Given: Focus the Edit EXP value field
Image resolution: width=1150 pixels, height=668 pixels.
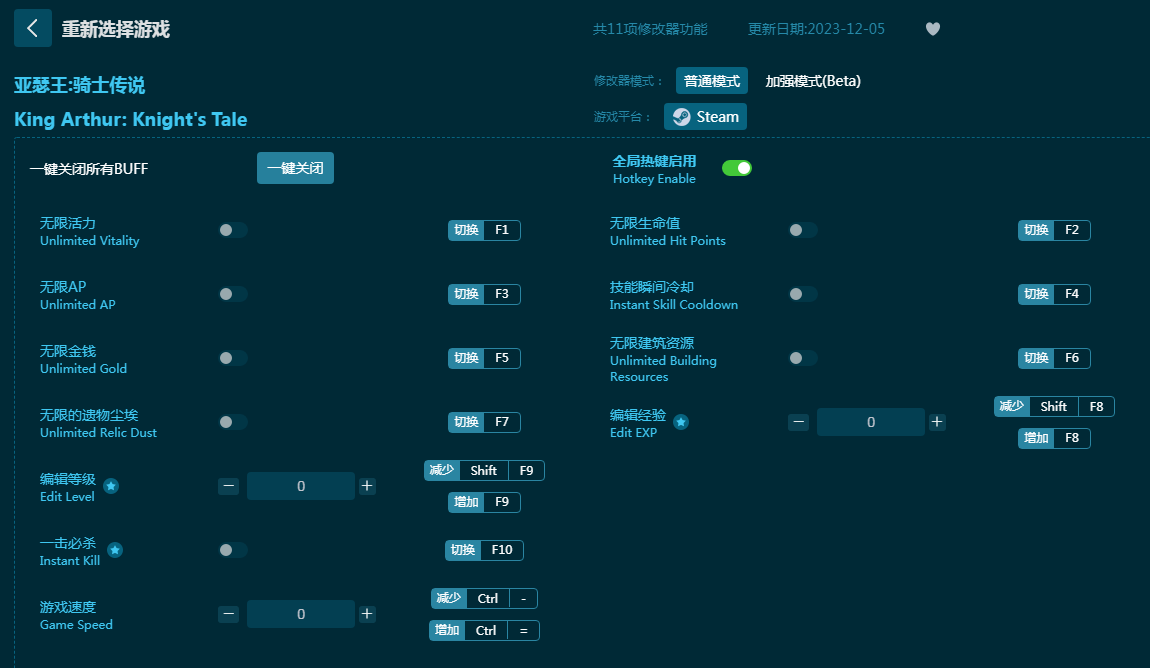Looking at the screenshot, I should pyautogui.click(x=871, y=422).
